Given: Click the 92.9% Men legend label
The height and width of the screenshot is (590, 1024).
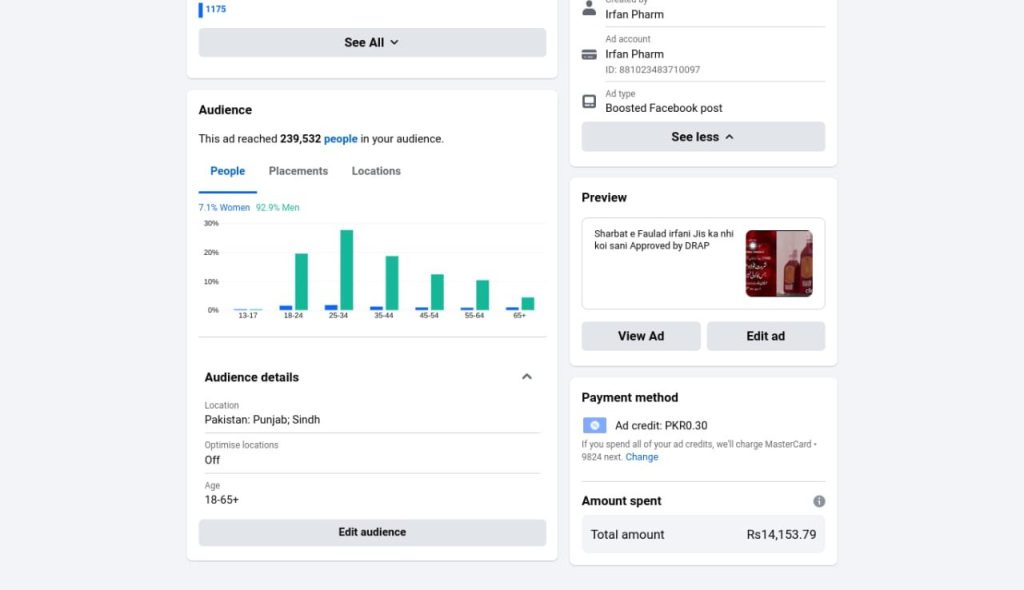Looking at the screenshot, I should pos(276,207).
